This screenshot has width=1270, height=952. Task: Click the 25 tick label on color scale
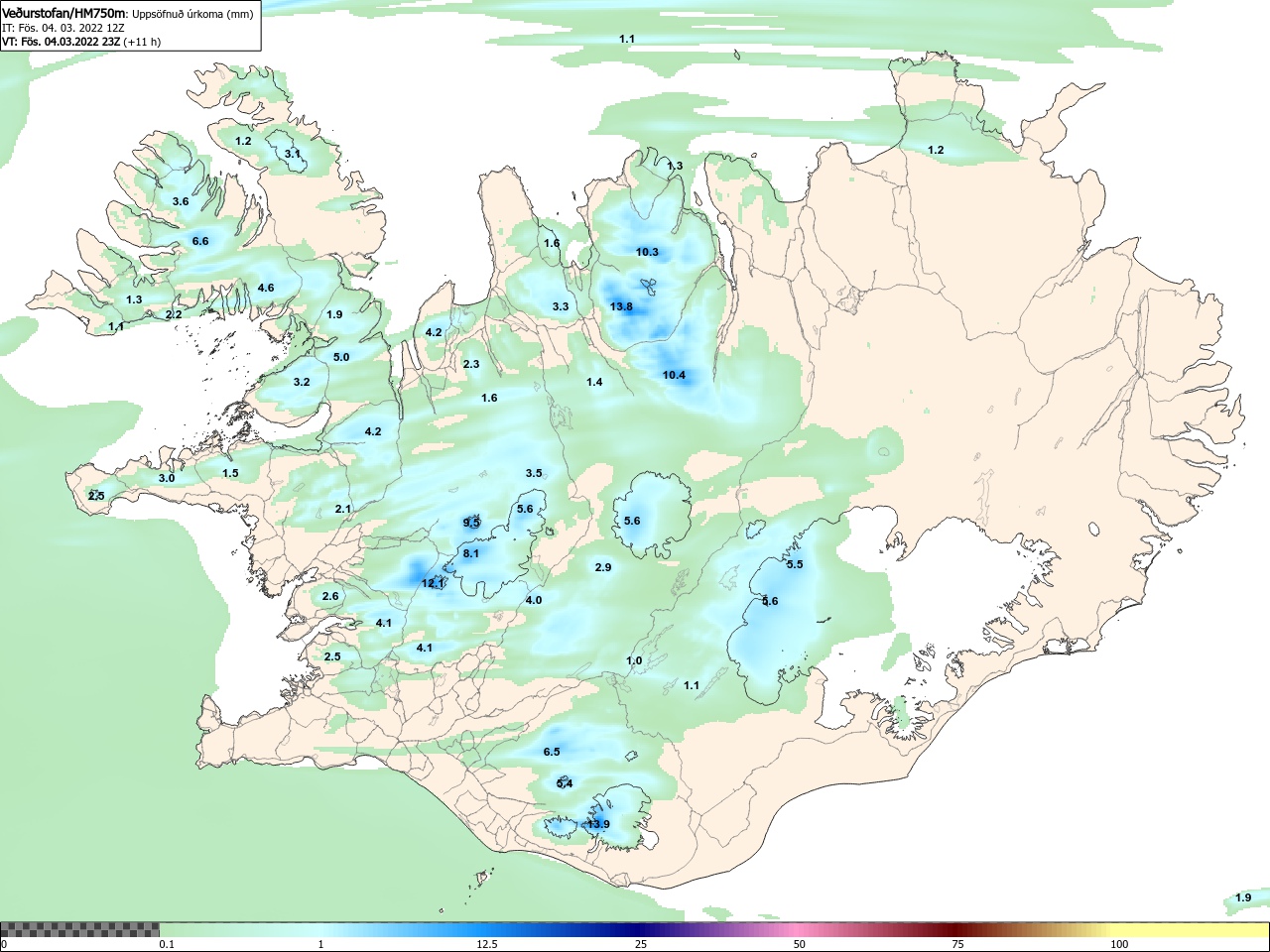coord(641,944)
